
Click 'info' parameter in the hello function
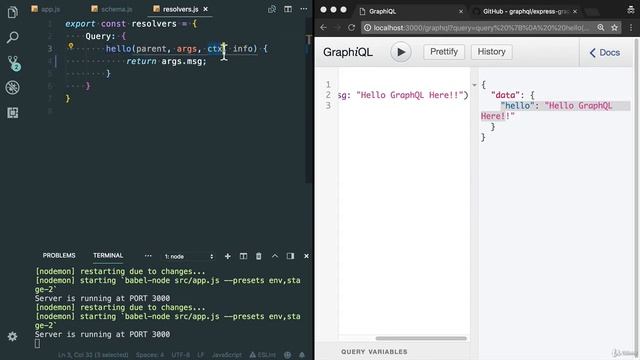click(x=243, y=49)
